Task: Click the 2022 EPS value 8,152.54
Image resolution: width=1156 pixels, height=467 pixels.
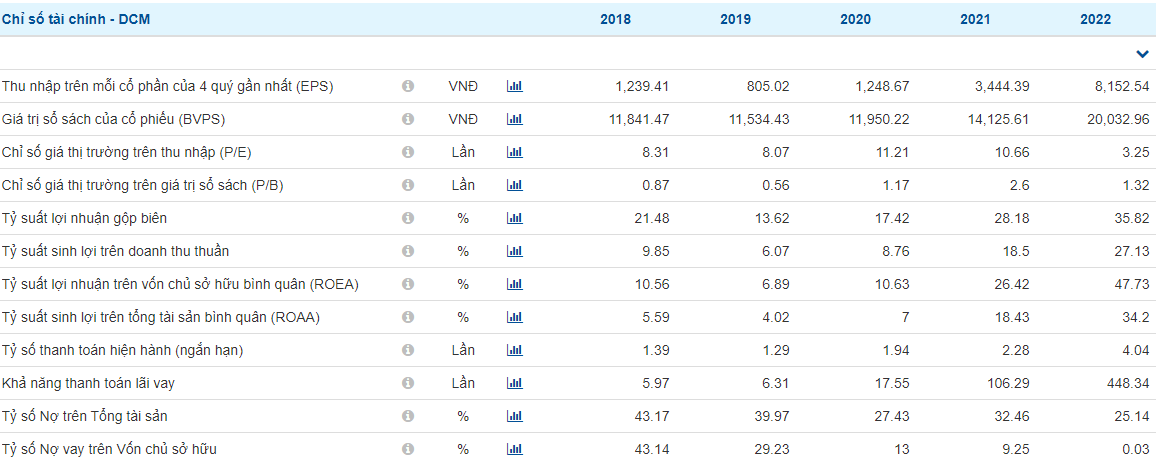Action: (1123, 86)
